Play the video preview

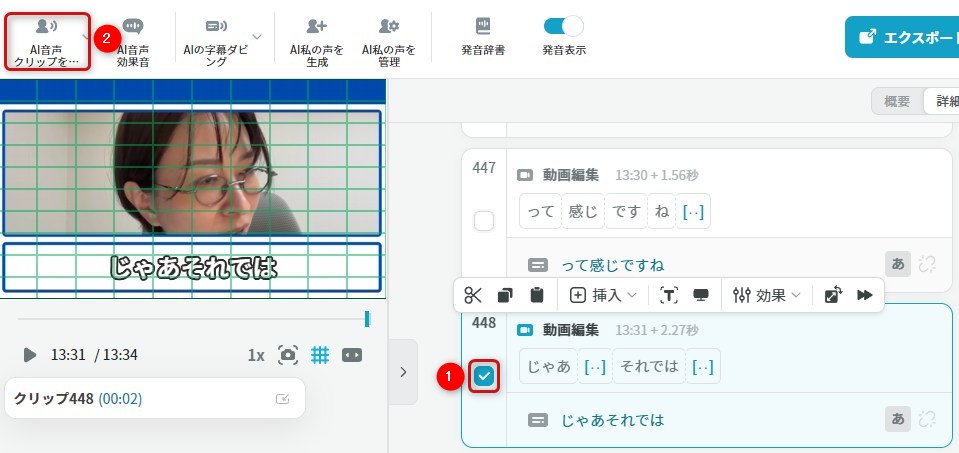[30, 355]
